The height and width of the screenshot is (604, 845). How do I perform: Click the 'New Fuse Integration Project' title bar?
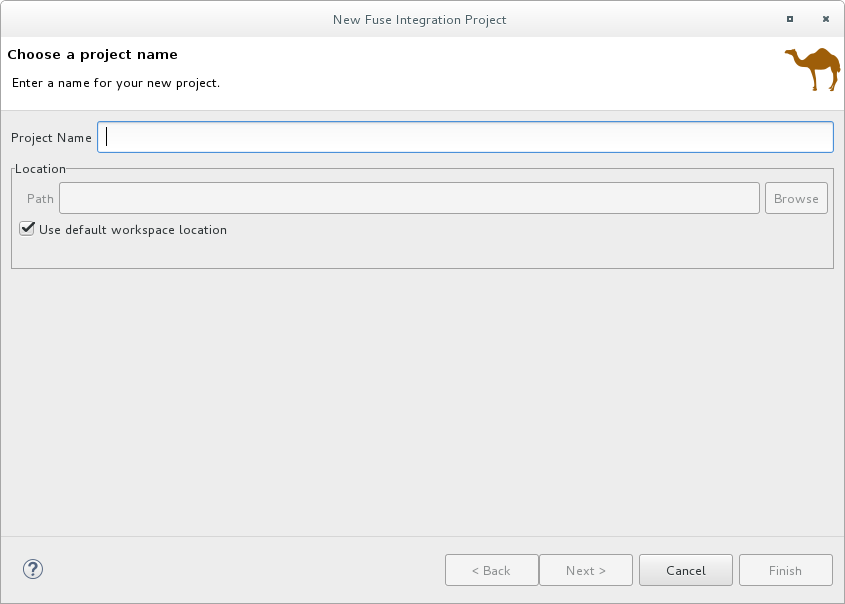419,19
